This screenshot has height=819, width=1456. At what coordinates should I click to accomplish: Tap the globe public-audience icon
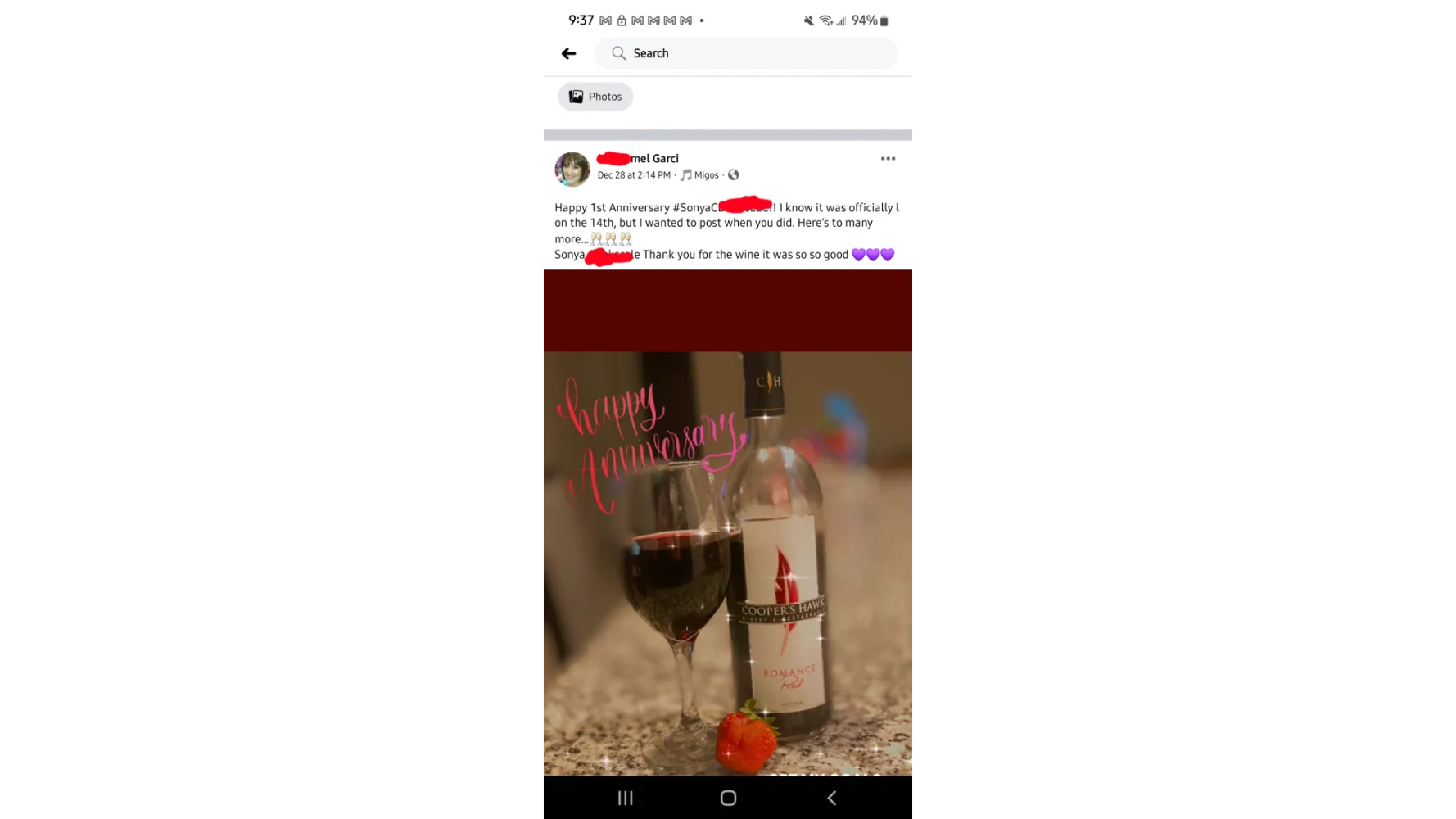pyautogui.click(x=734, y=175)
